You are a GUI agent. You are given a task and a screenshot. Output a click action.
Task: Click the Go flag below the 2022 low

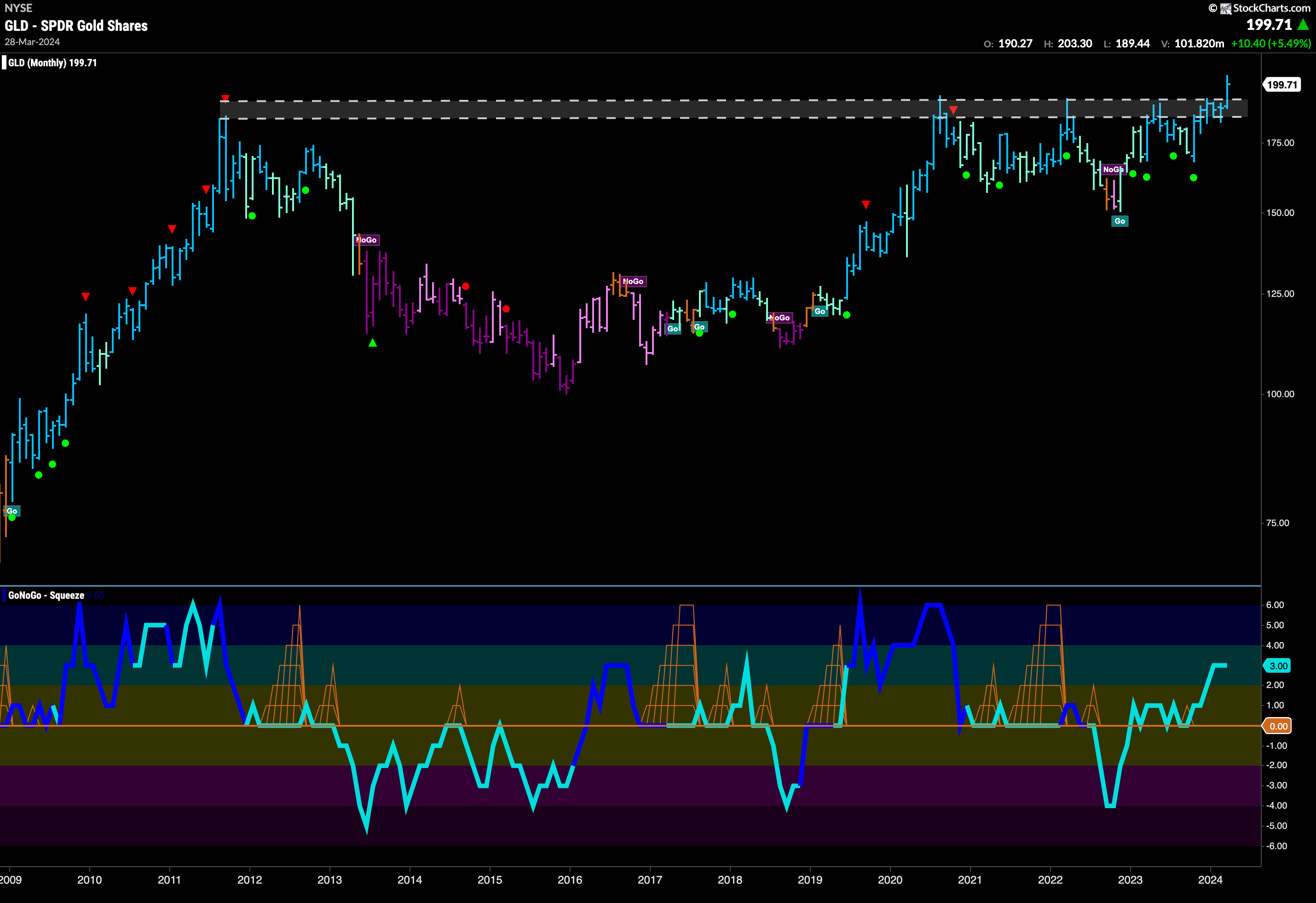tap(1120, 221)
